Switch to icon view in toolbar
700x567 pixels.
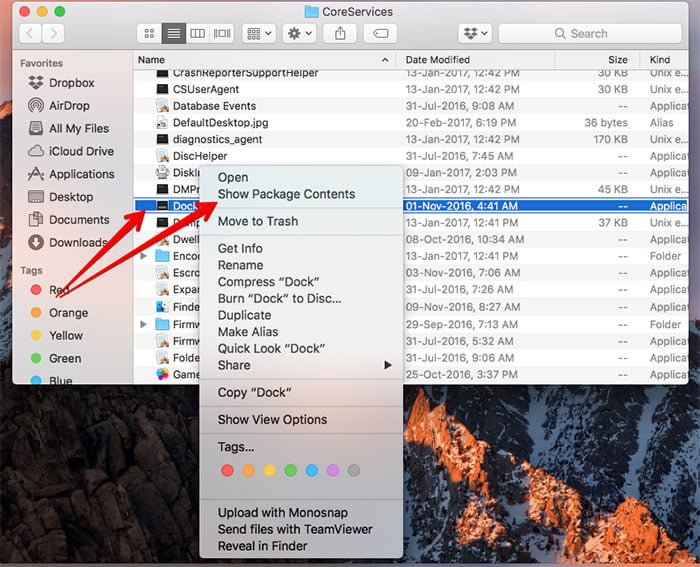[x=149, y=33]
